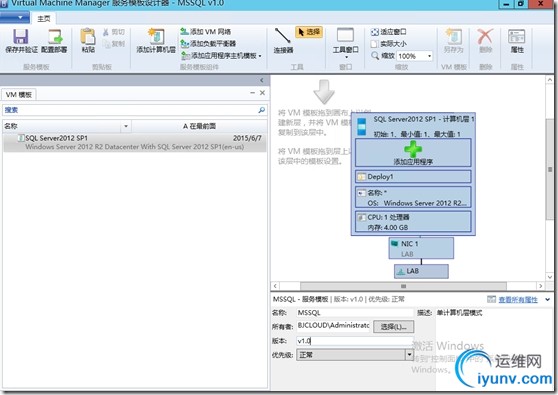Add a VM network (添加 VM 网络)
Viewport: 558px width, 395px height.
(206, 32)
